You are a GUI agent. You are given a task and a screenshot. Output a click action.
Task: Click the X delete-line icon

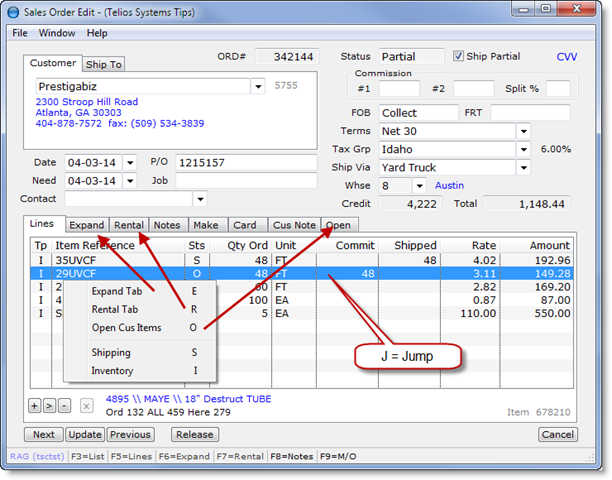pos(86,405)
